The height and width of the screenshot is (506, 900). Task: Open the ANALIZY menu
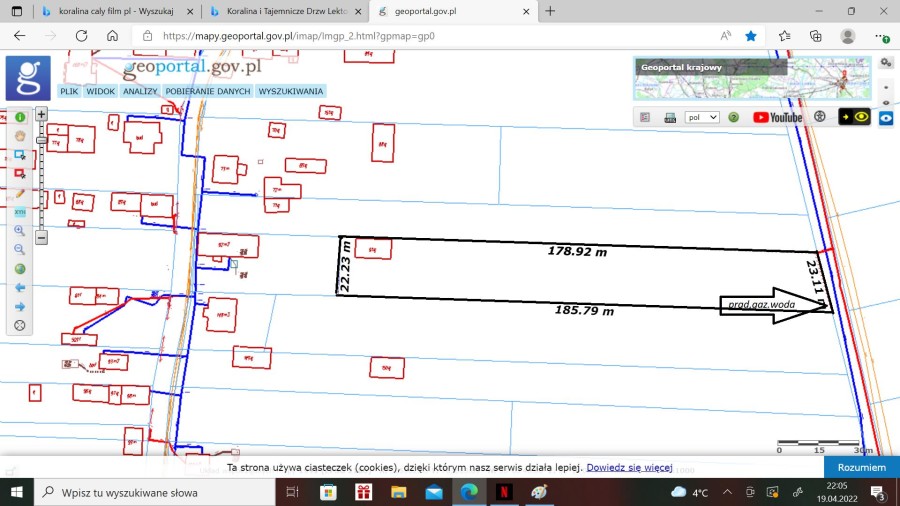[141, 91]
